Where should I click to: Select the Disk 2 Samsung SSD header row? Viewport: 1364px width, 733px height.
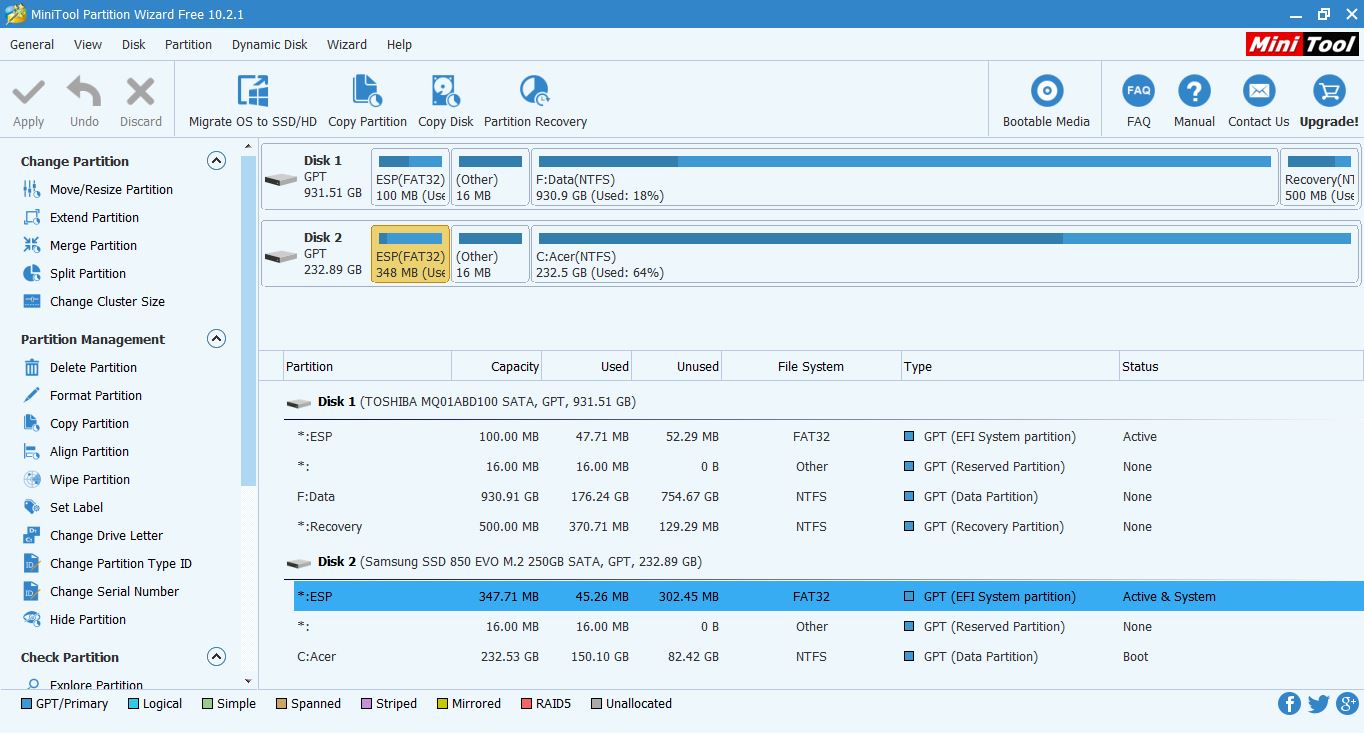click(x=823, y=561)
